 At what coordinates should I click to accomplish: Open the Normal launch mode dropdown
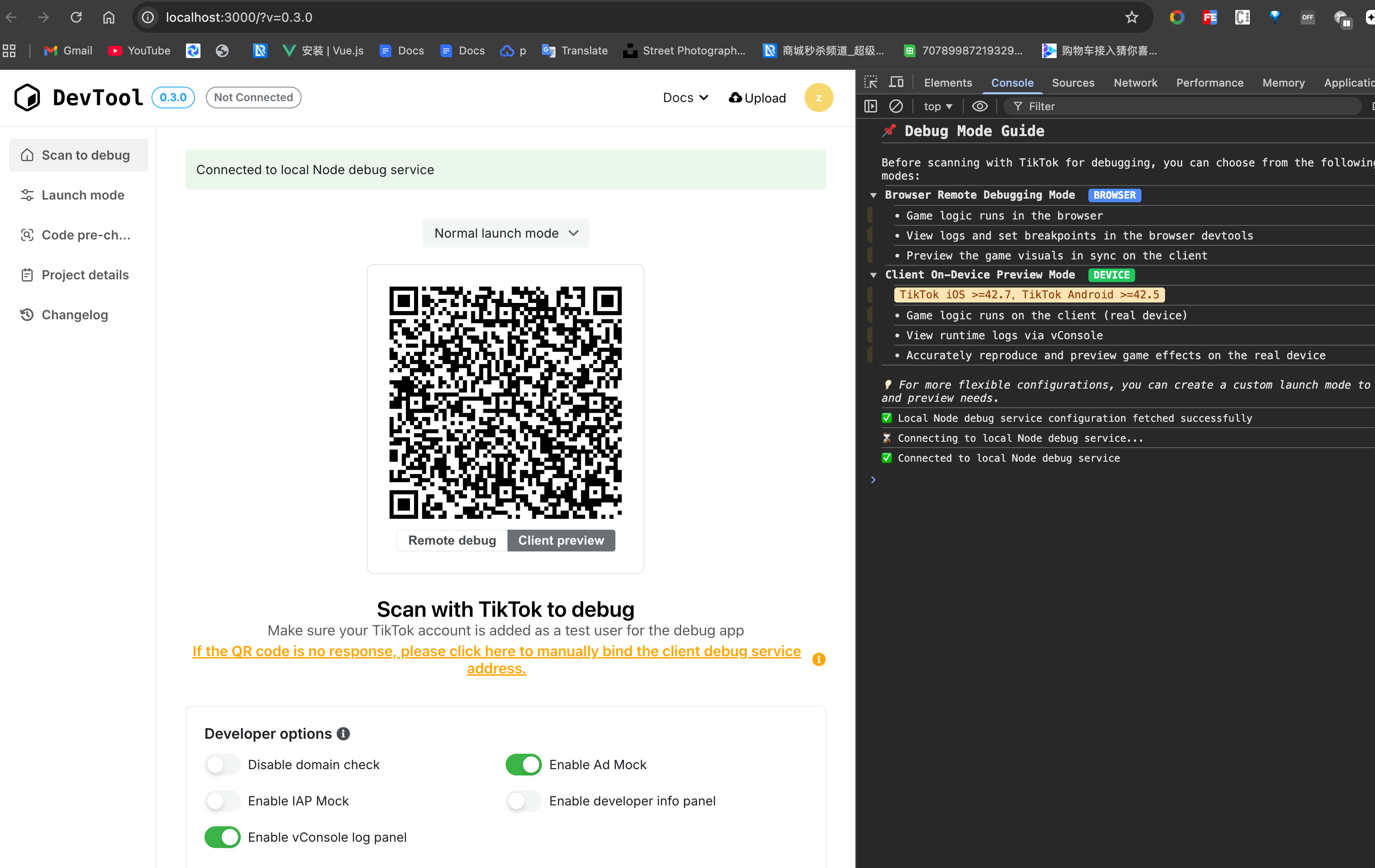point(505,233)
